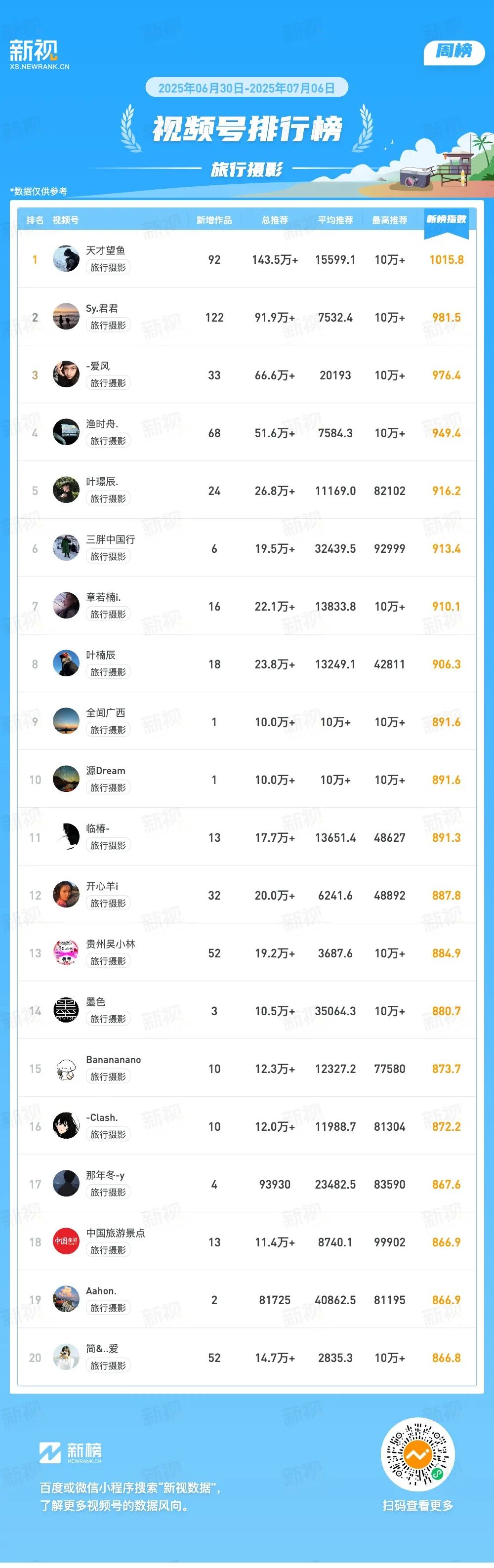Click the date range 2025年06月30日-07月06日 pill

point(247,87)
